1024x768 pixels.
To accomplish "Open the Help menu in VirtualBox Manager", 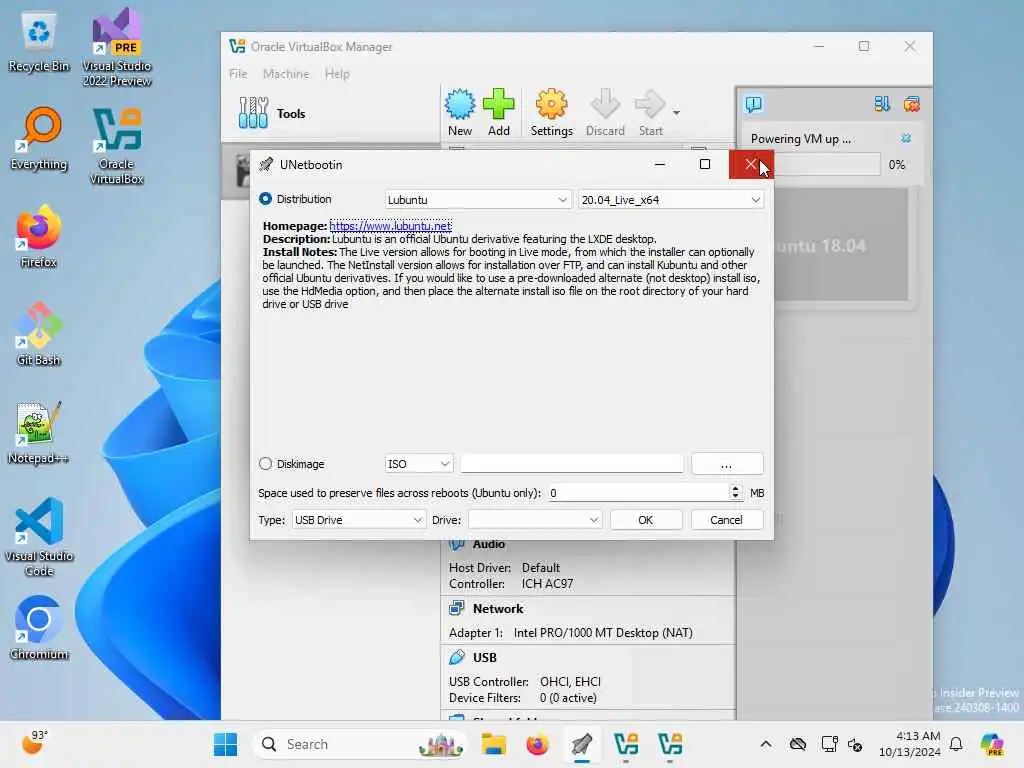I will tap(337, 74).
